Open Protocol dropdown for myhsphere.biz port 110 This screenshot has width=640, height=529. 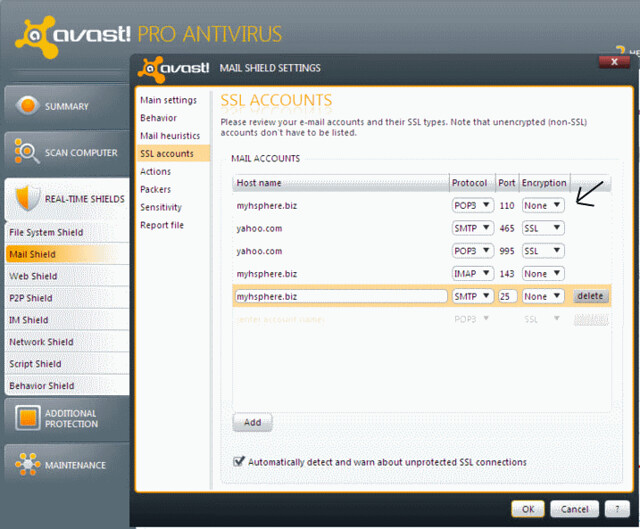473,205
